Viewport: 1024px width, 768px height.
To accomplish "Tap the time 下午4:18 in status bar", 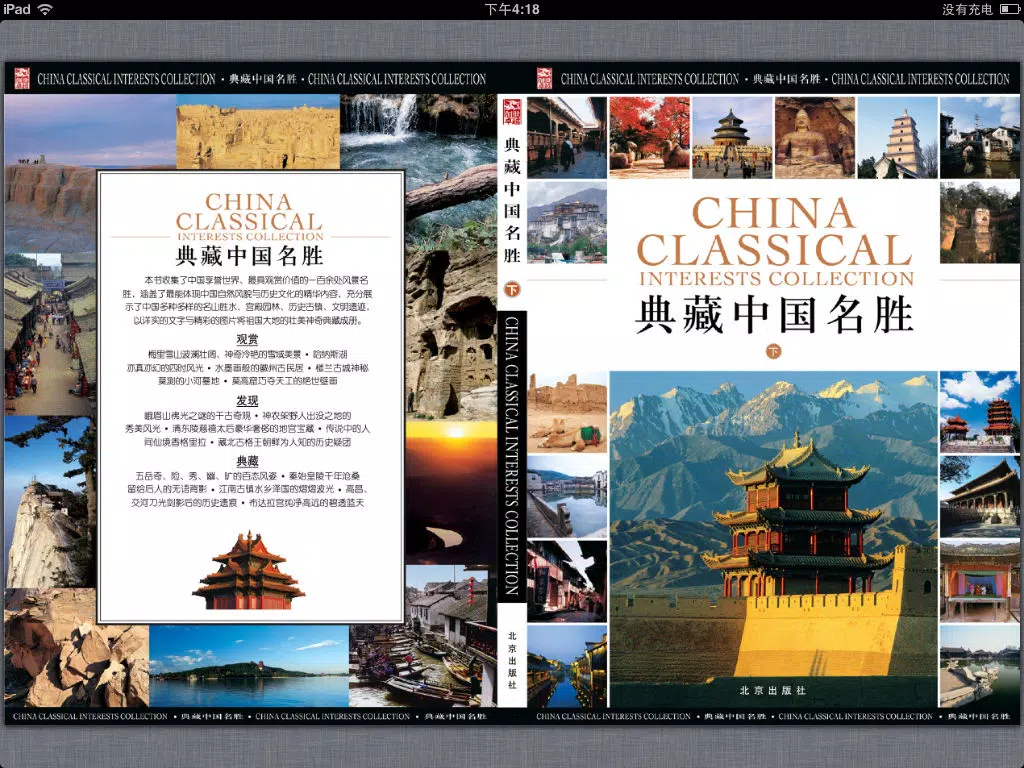I will click(x=512, y=9).
